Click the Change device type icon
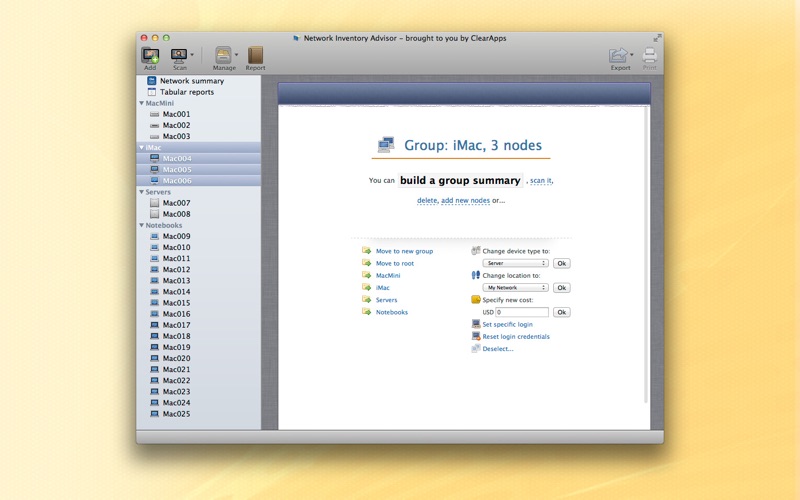 (x=476, y=251)
